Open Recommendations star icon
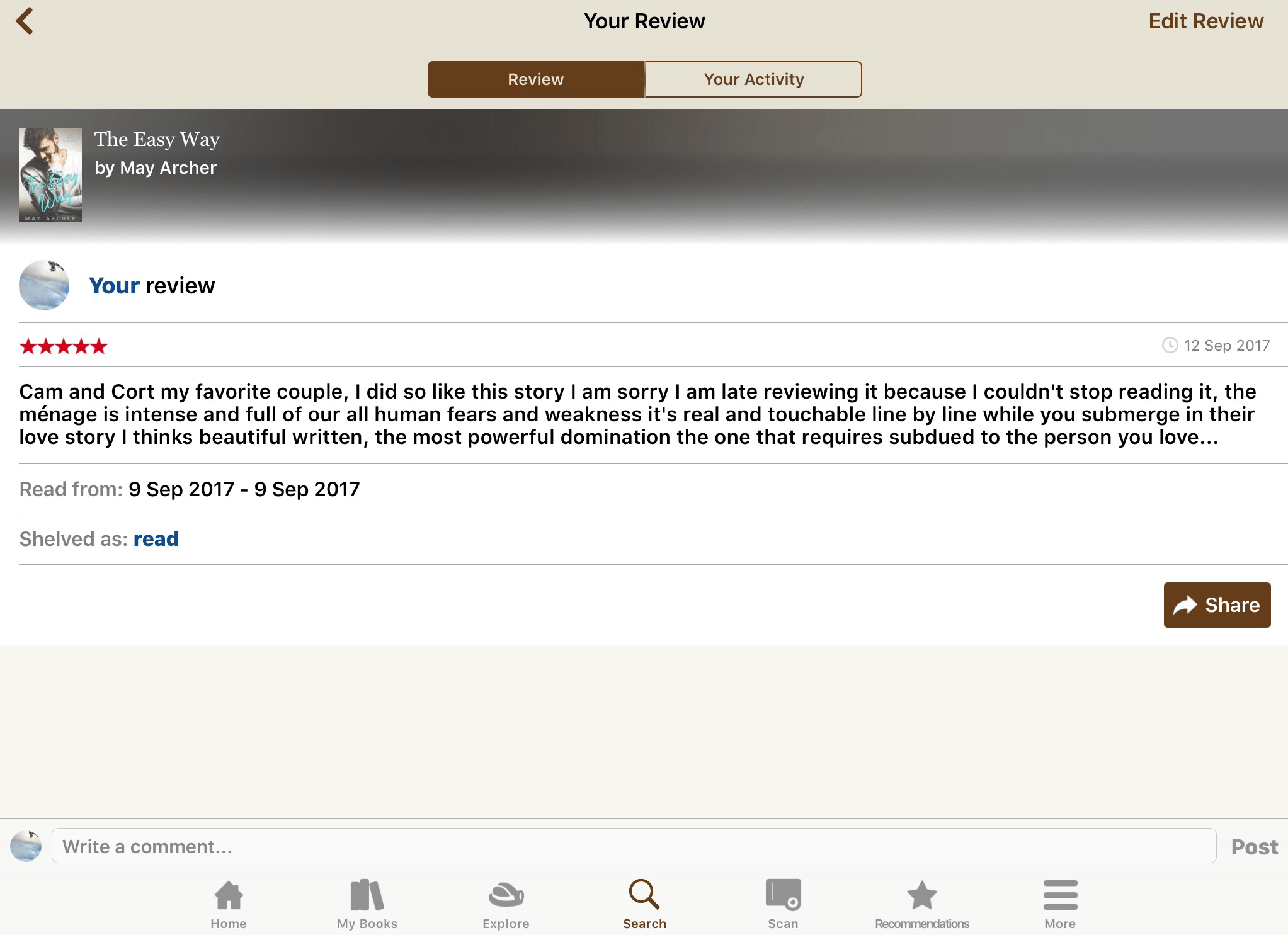Screen dimensions: 1288x935 (x=921, y=896)
